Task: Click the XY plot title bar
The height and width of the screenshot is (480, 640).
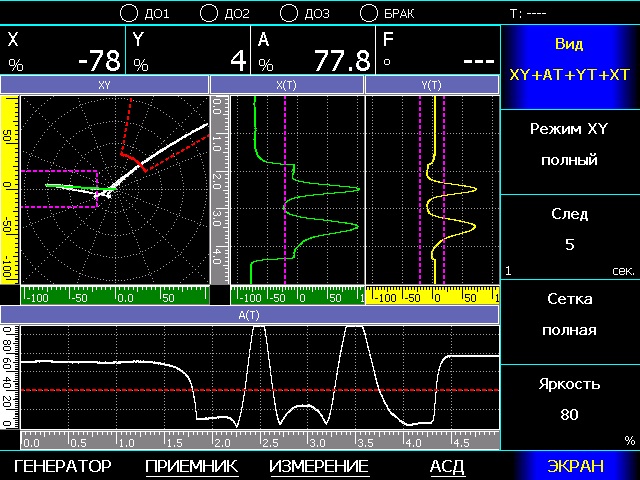Action: 104,86
